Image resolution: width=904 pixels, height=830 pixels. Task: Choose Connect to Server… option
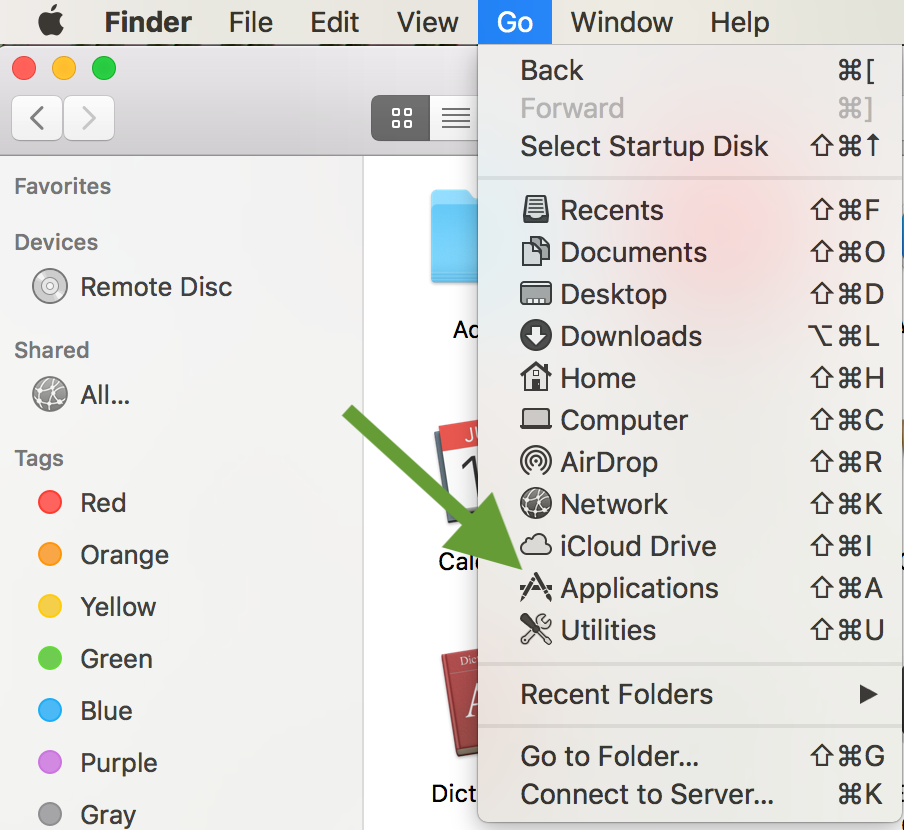coord(646,794)
